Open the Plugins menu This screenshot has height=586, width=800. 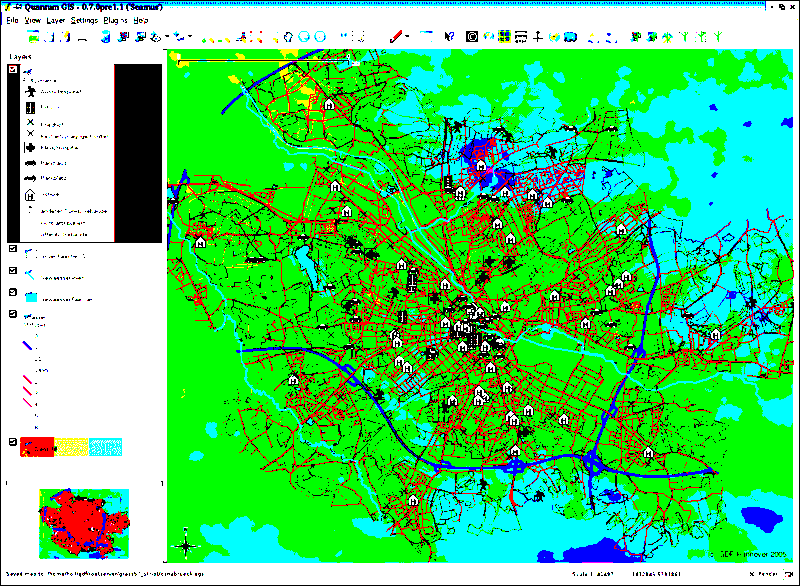[x=114, y=20]
